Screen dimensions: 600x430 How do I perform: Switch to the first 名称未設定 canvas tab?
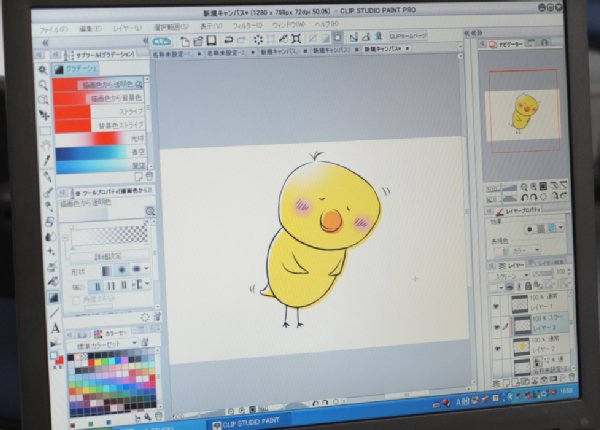coord(177,54)
